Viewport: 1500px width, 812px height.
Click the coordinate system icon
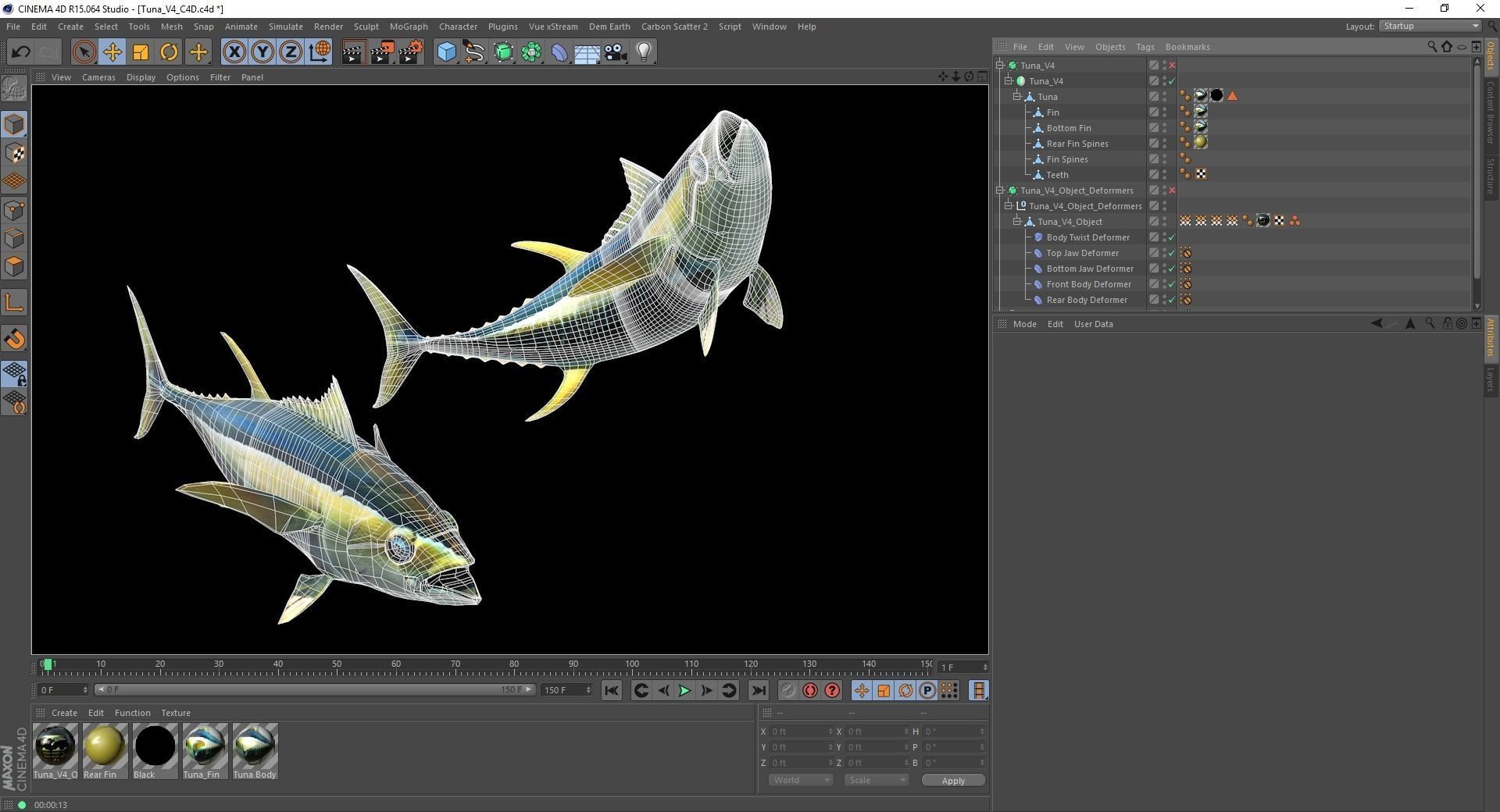click(320, 52)
